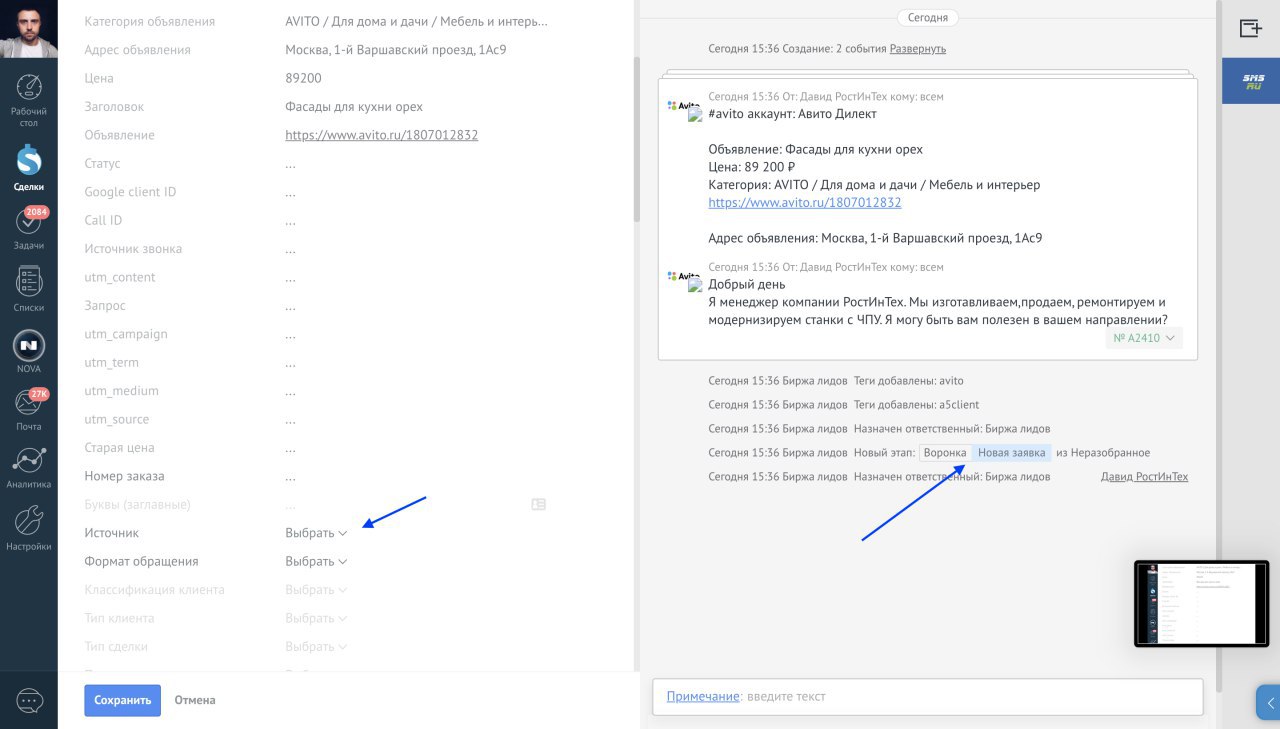Open the Классификация клиента Выбрать dropdown
The width and height of the screenshot is (1280, 729).
(316, 590)
